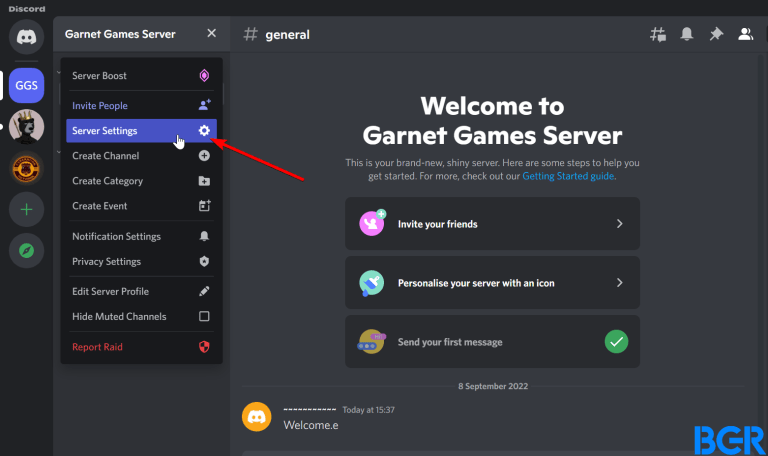Expand chevron on Personalise your server card
This screenshot has width=768, height=456.
tap(620, 283)
